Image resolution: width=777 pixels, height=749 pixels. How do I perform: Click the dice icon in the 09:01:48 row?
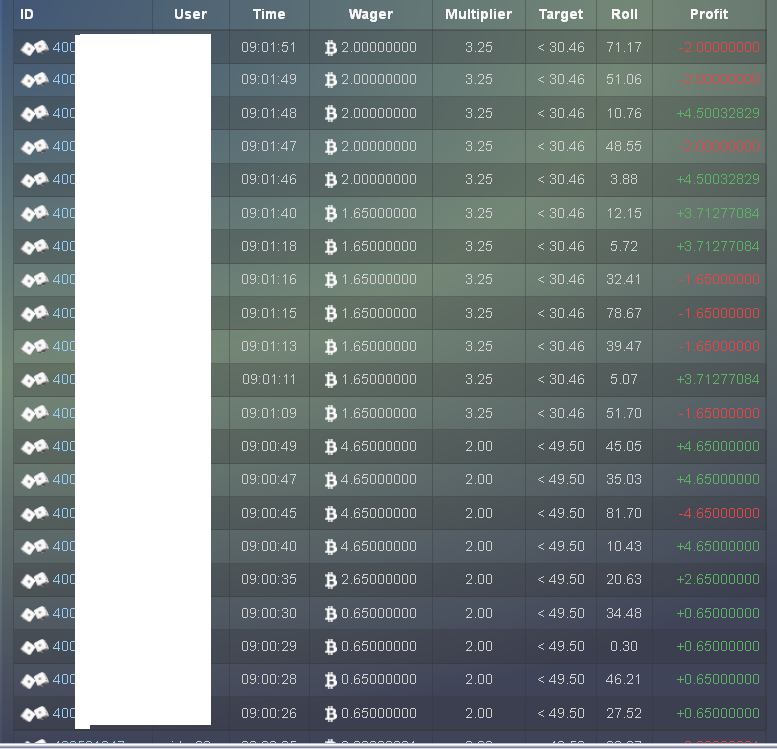click(x=34, y=114)
